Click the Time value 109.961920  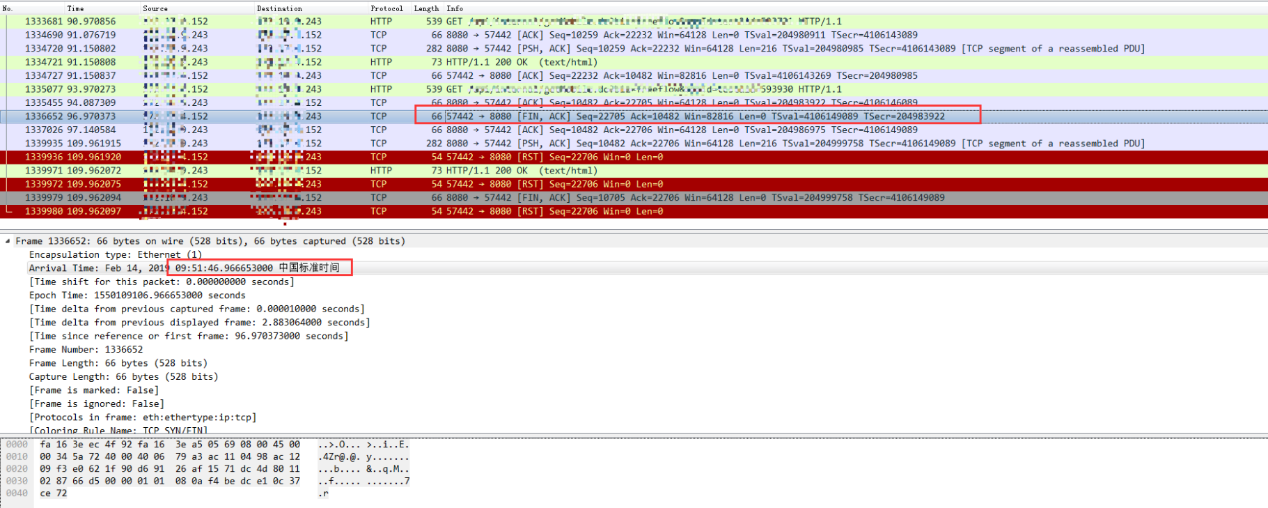[95, 157]
